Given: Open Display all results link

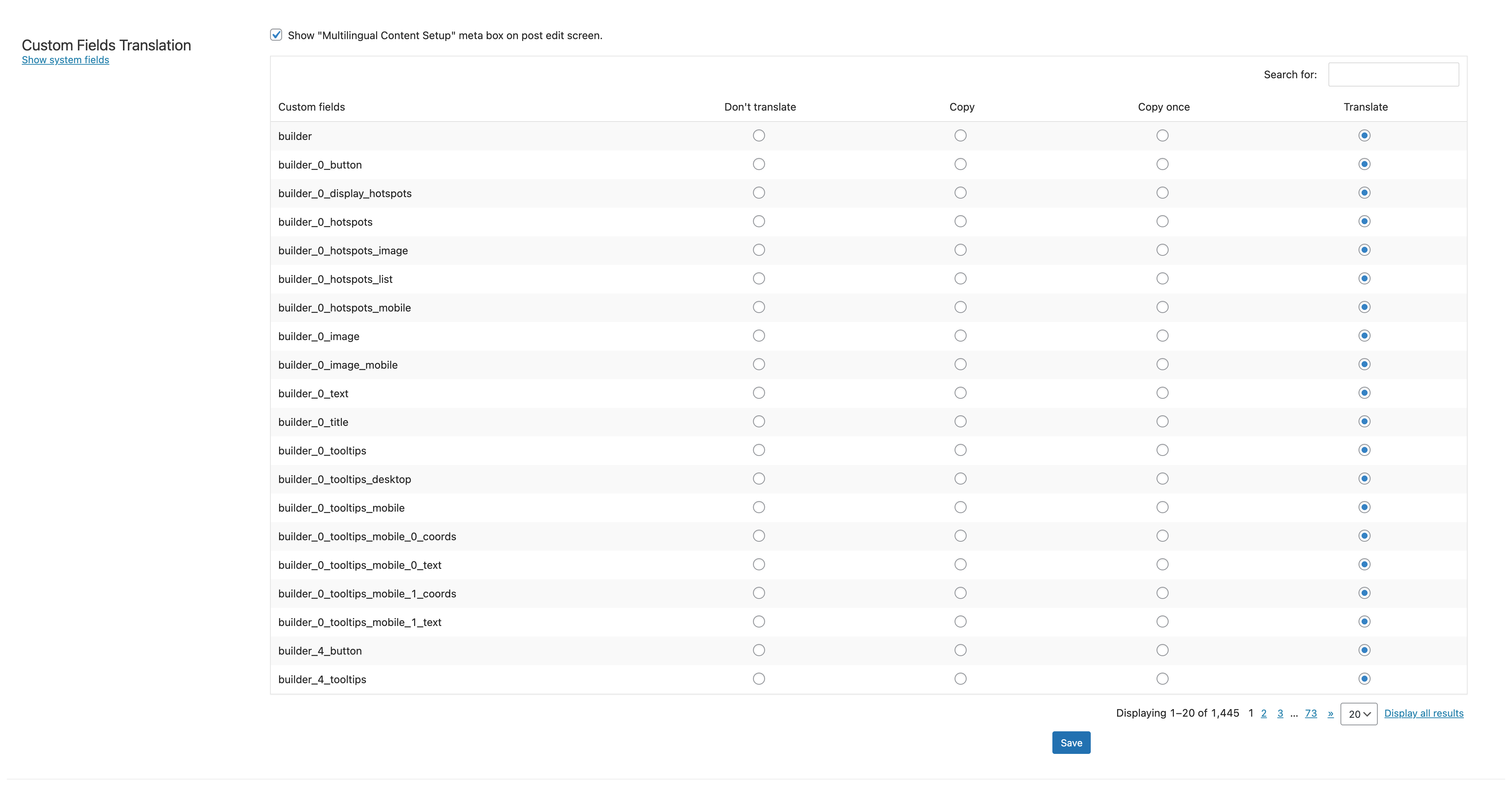Looking at the screenshot, I should coord(1423,713).
